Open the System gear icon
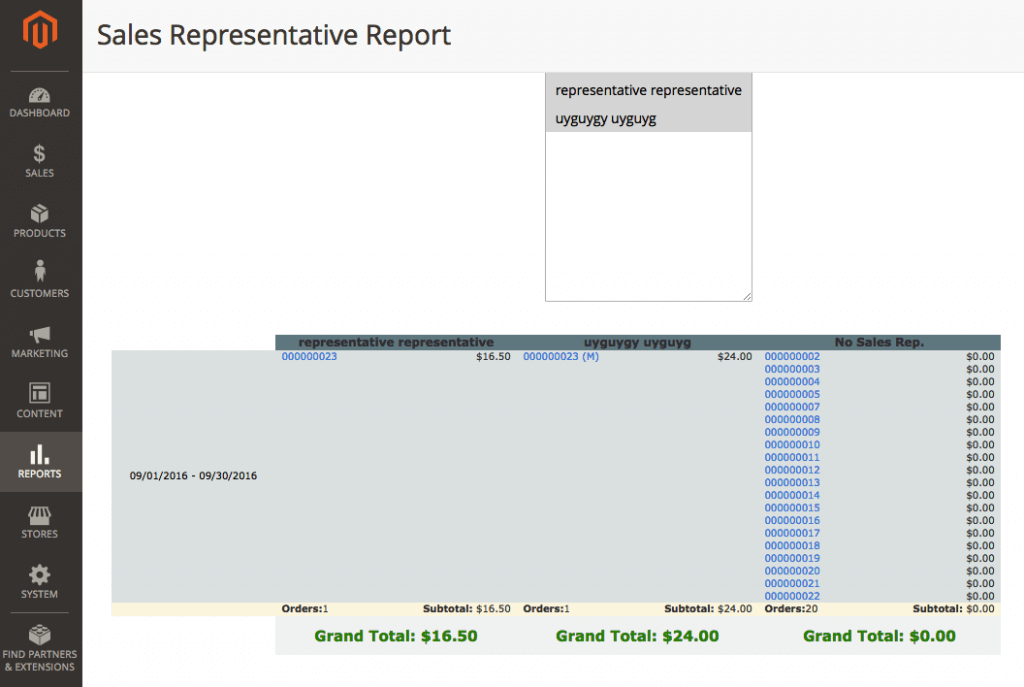Viewport: 1024px width, 687px height. coord(40,575)
